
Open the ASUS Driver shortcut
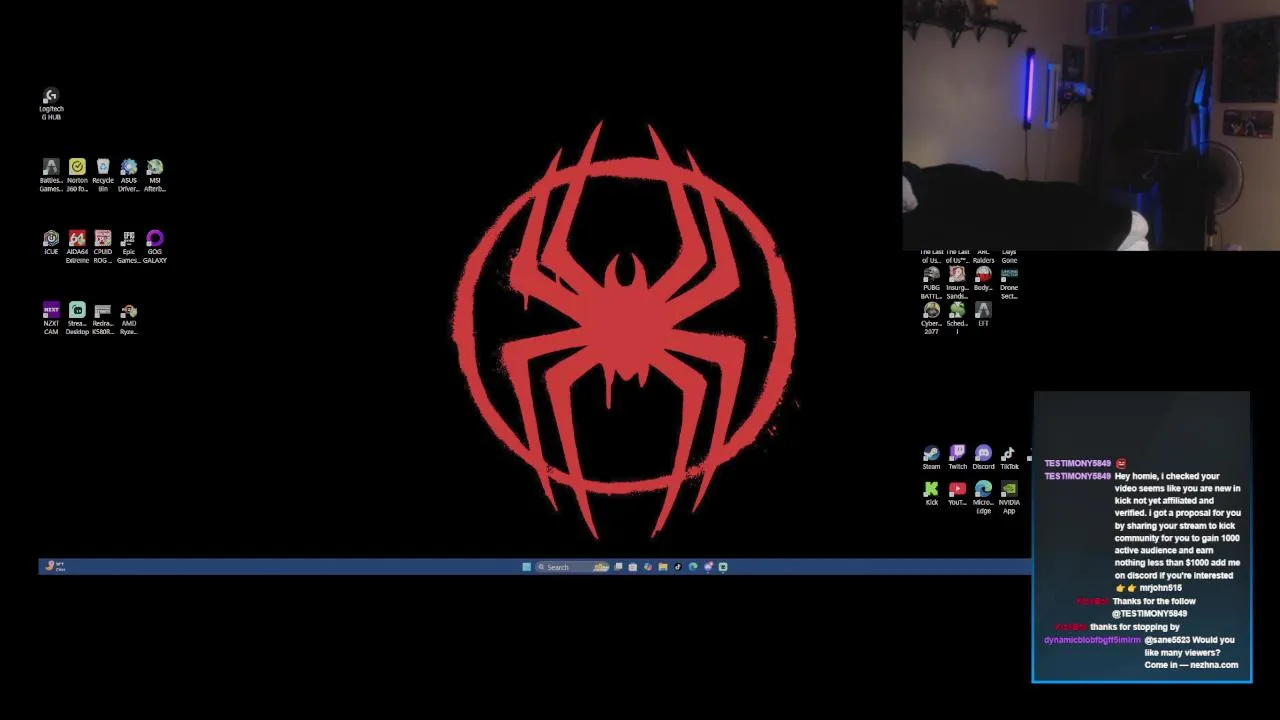pos(129,175)
